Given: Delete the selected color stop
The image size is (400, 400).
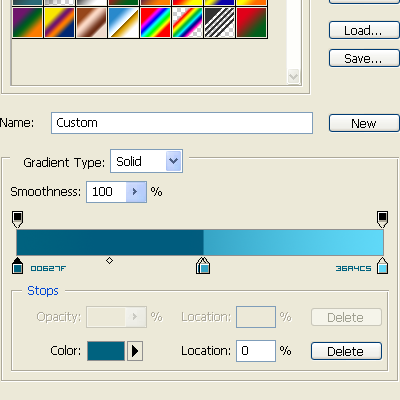Looking at the screenshot, I should [346, 351].
